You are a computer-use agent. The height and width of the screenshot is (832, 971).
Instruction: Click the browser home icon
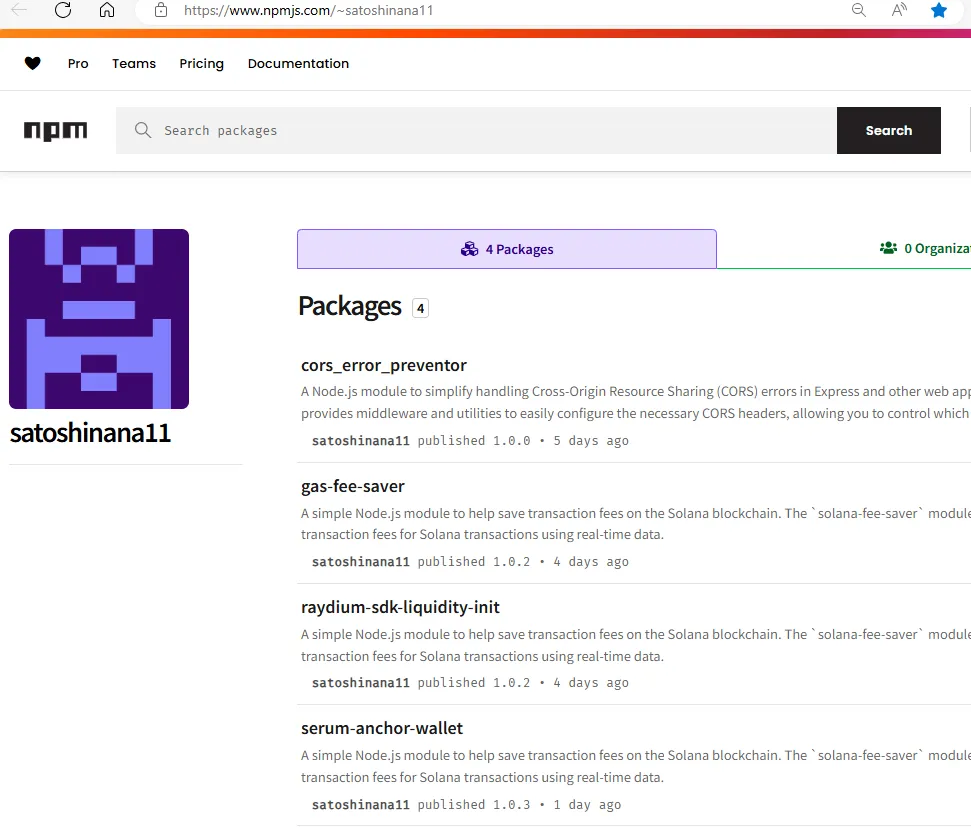(x=107, y=10)
